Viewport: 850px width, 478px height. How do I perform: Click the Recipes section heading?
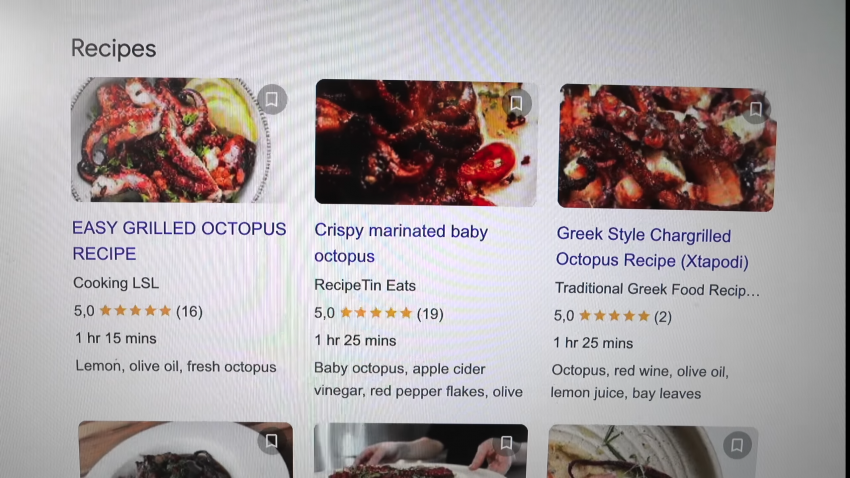(x=113, y=48)
